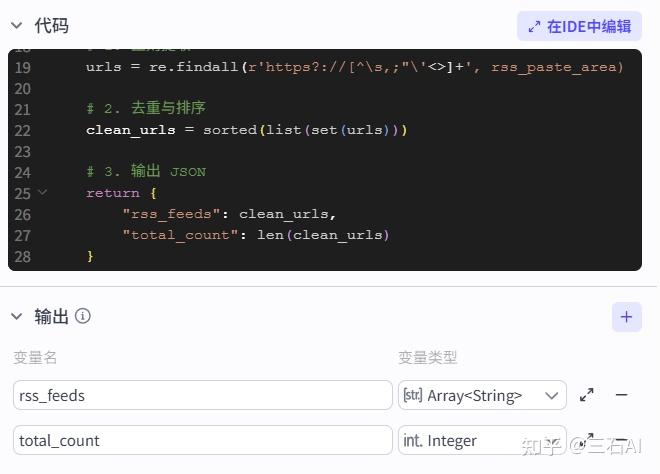660x474 pixels.
Task: Add a new output variable with plus
Action: 626,317
